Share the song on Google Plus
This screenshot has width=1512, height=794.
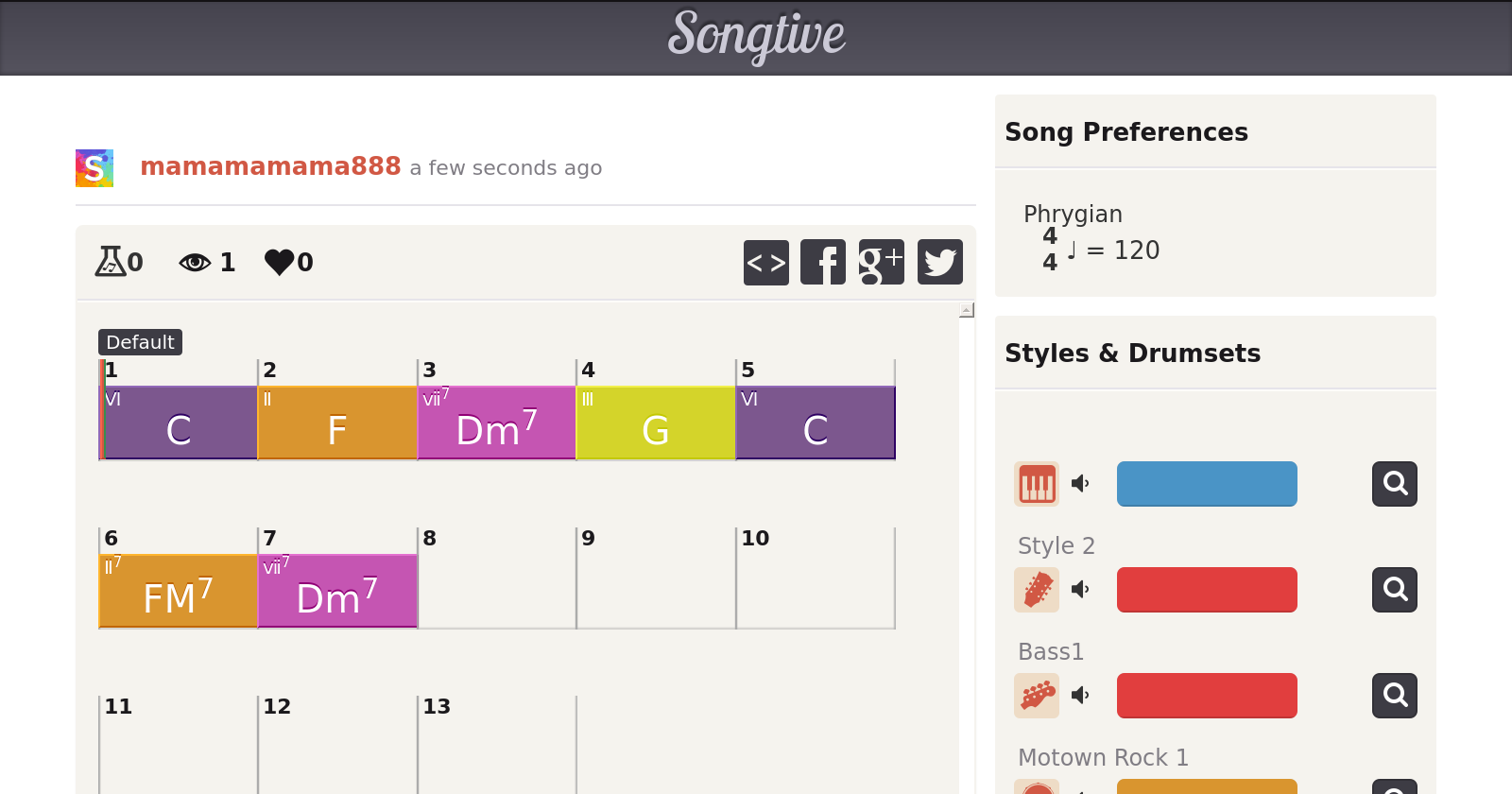pos(881,262)
